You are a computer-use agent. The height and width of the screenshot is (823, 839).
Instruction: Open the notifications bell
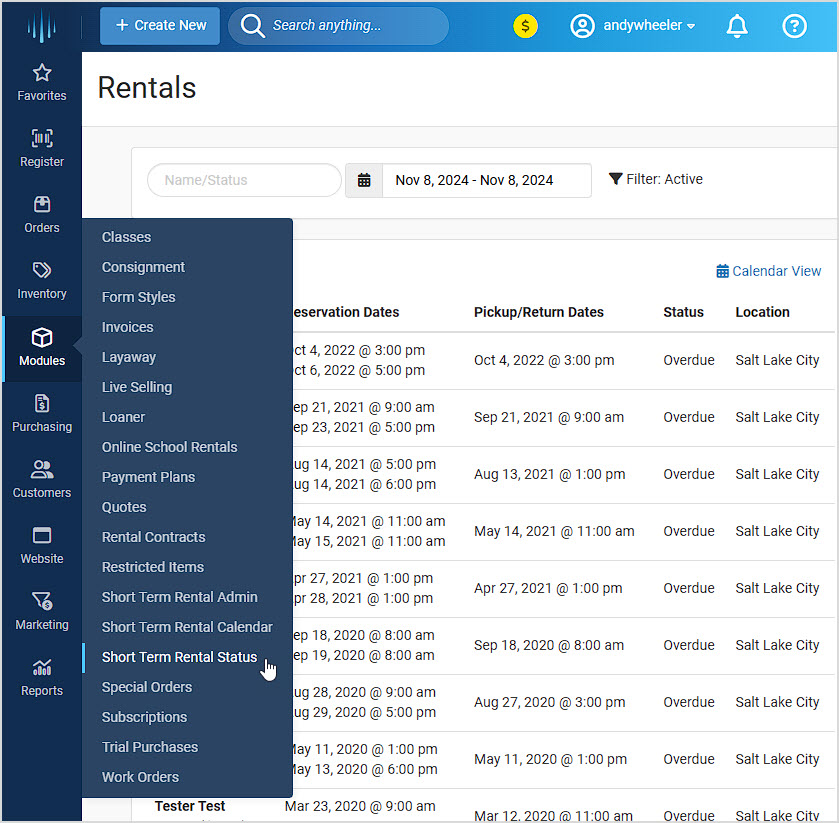(736, 26)
